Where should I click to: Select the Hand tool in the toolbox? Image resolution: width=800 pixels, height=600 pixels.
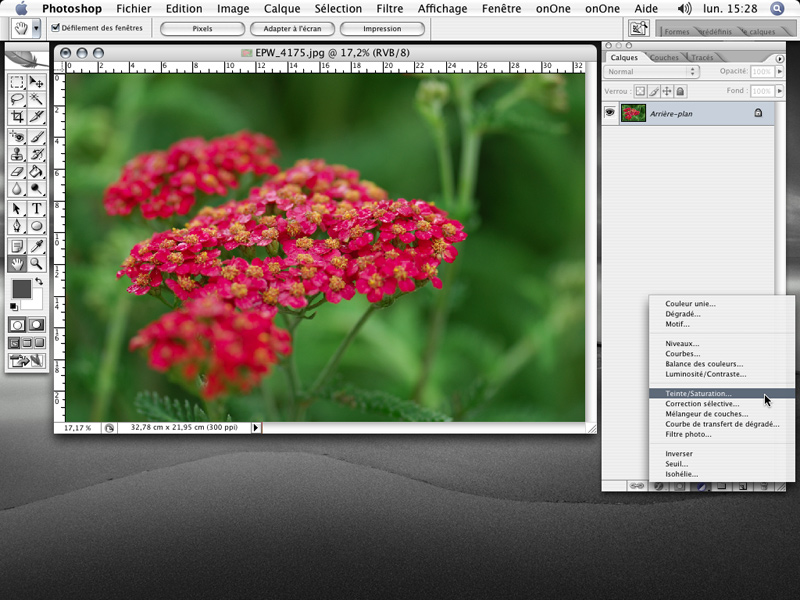pyautogui.click(x=17, y=264)
